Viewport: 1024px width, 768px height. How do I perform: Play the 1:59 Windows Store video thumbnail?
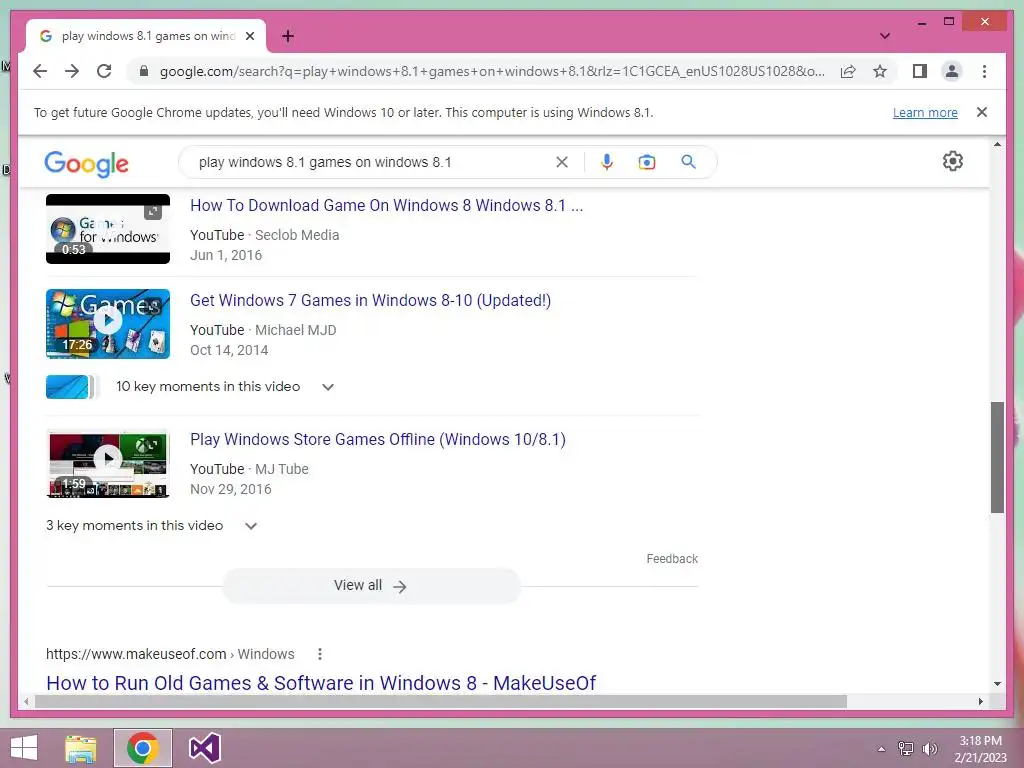pos(108,463)
